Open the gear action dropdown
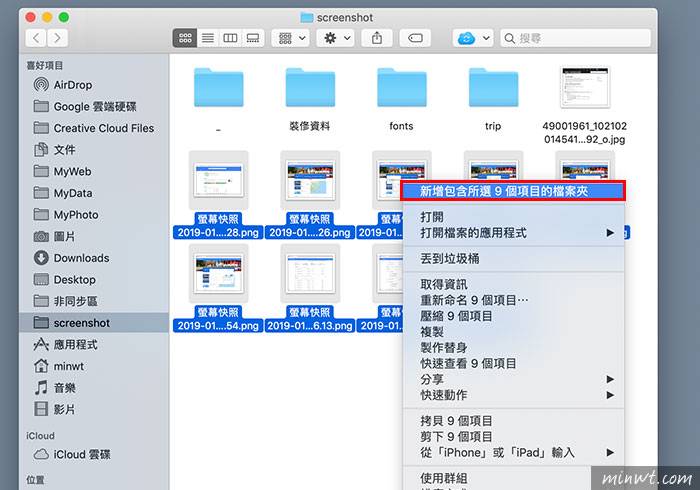This screenshot has height=490, width=700. (x=334, y=38)
